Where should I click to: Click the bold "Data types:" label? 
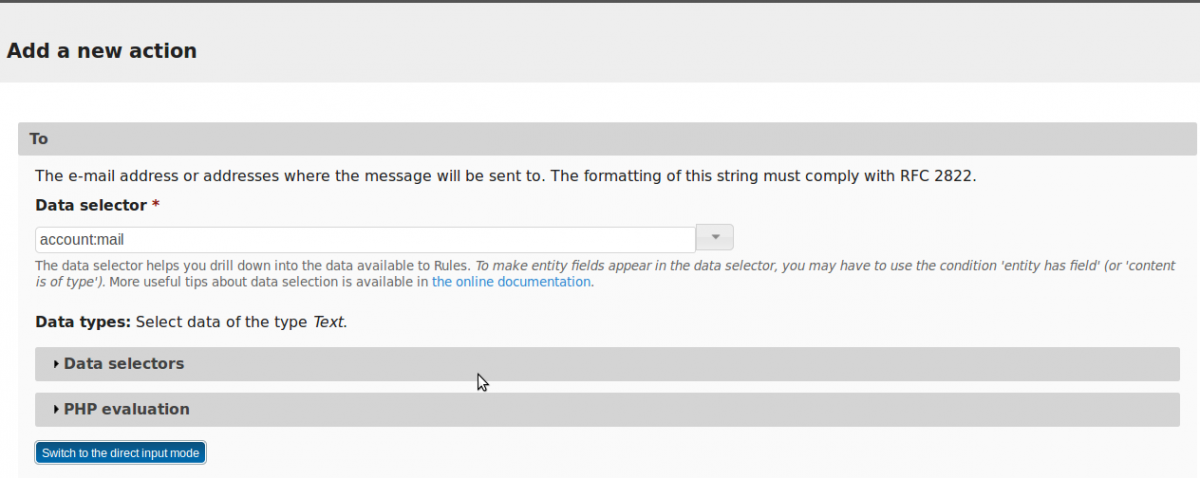83,322
